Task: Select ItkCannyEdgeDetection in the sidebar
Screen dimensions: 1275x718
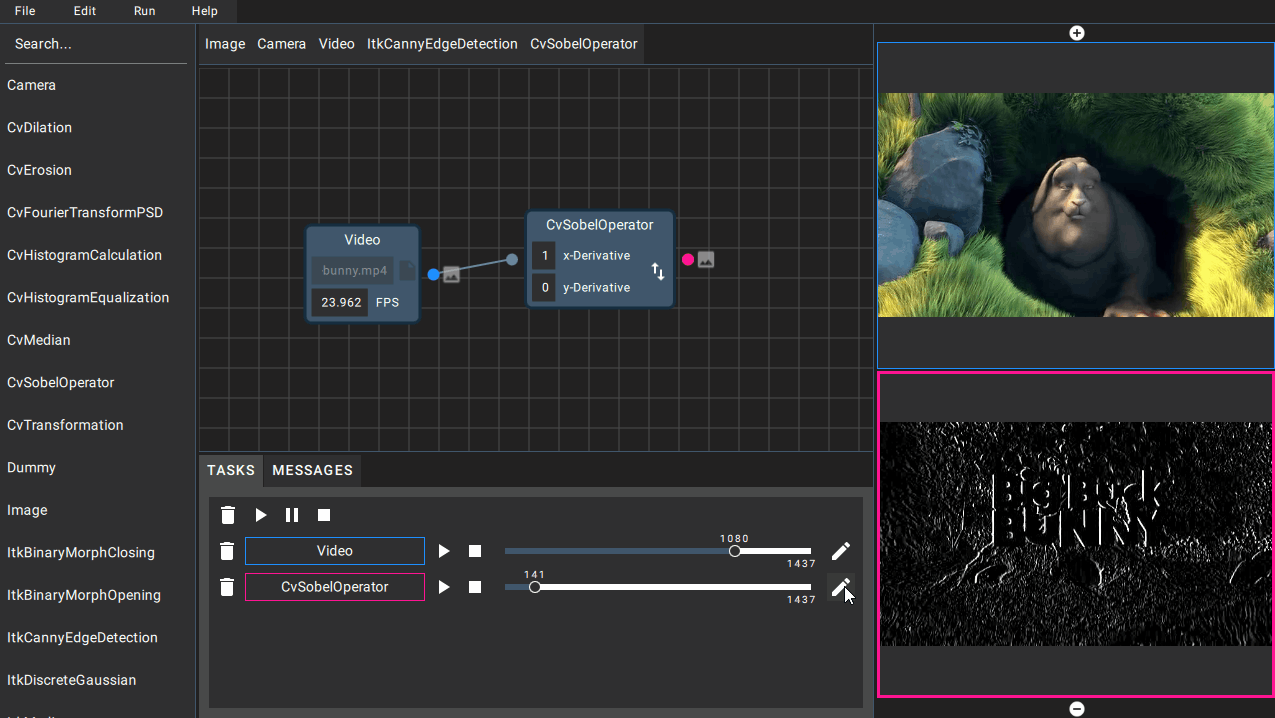Action: [83, 638]
